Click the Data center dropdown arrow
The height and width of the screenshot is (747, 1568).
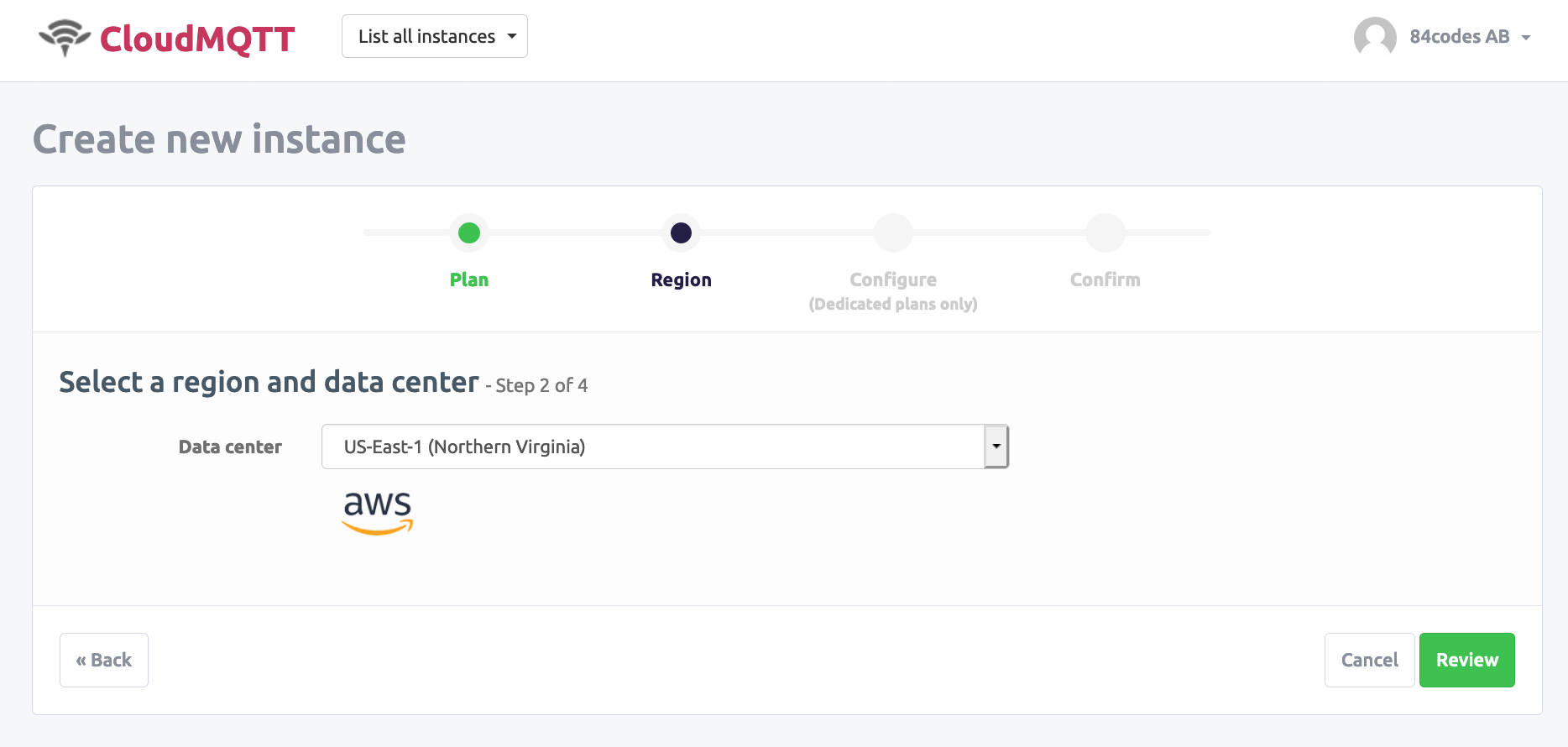[996, 447]
